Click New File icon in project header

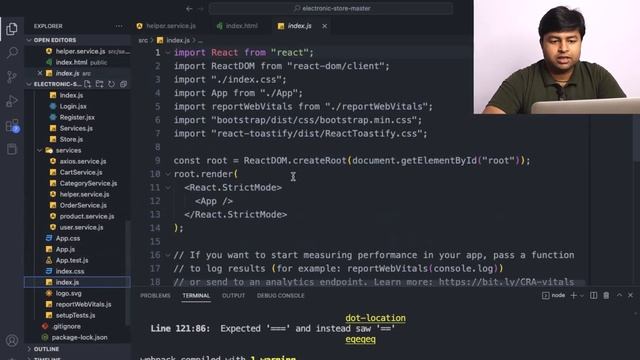click(x=87, y=84)
